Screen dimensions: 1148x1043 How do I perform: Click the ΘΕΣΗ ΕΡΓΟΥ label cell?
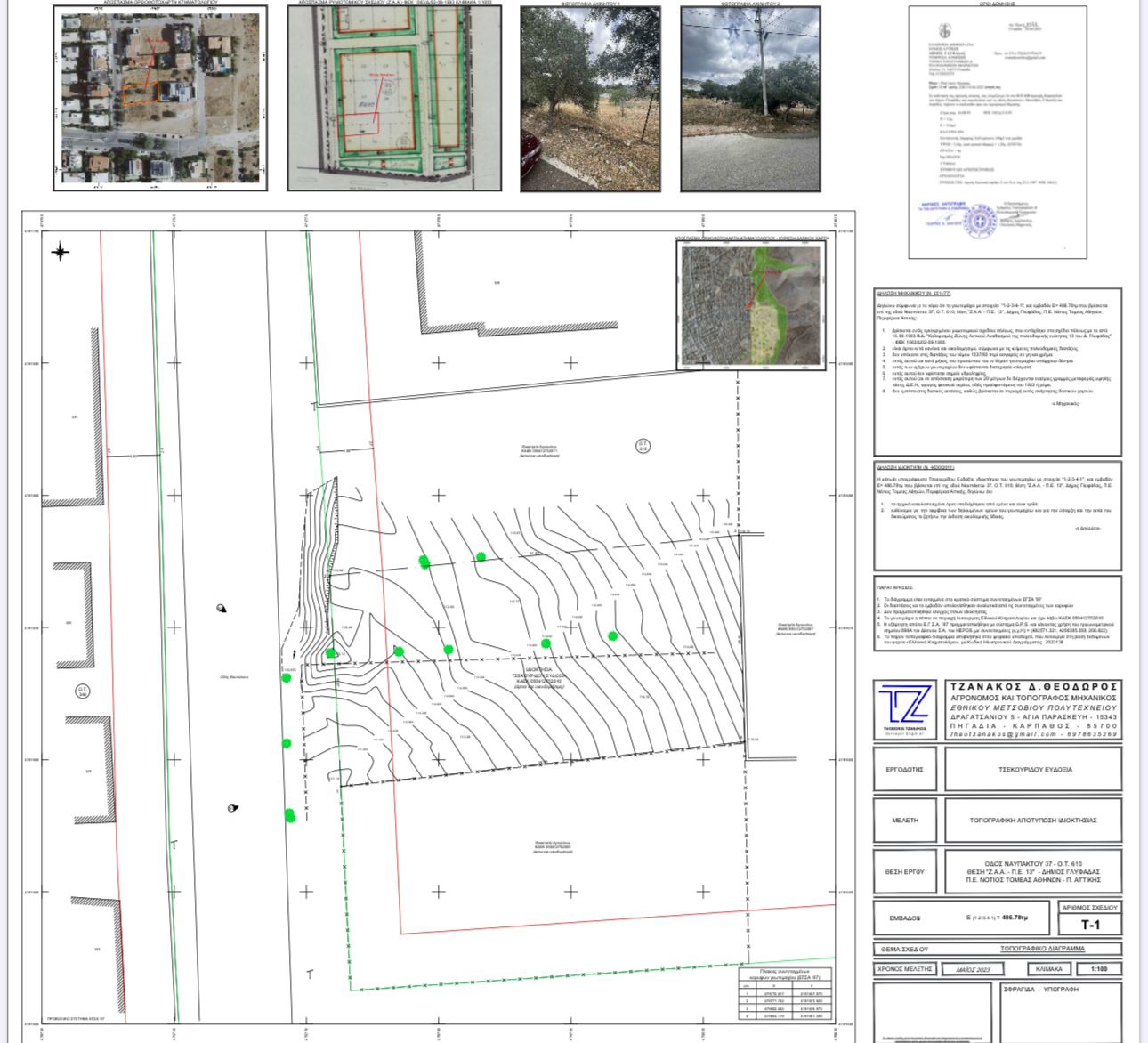coord(905,871)
